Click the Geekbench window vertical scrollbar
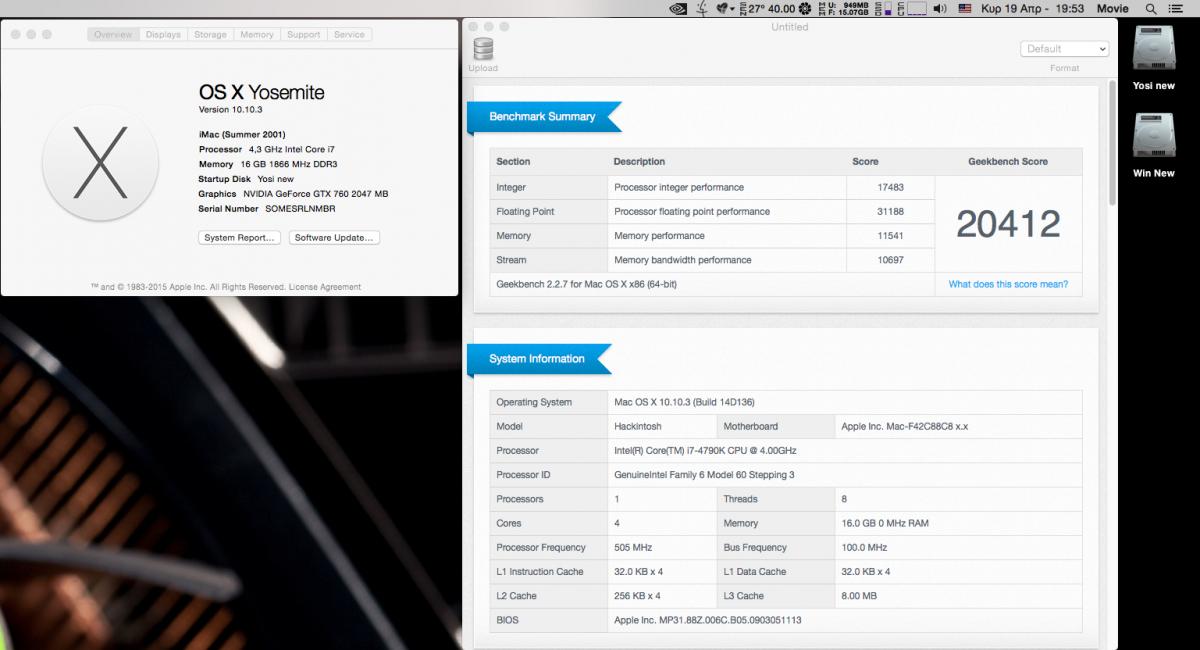 tap(1111, 145)
